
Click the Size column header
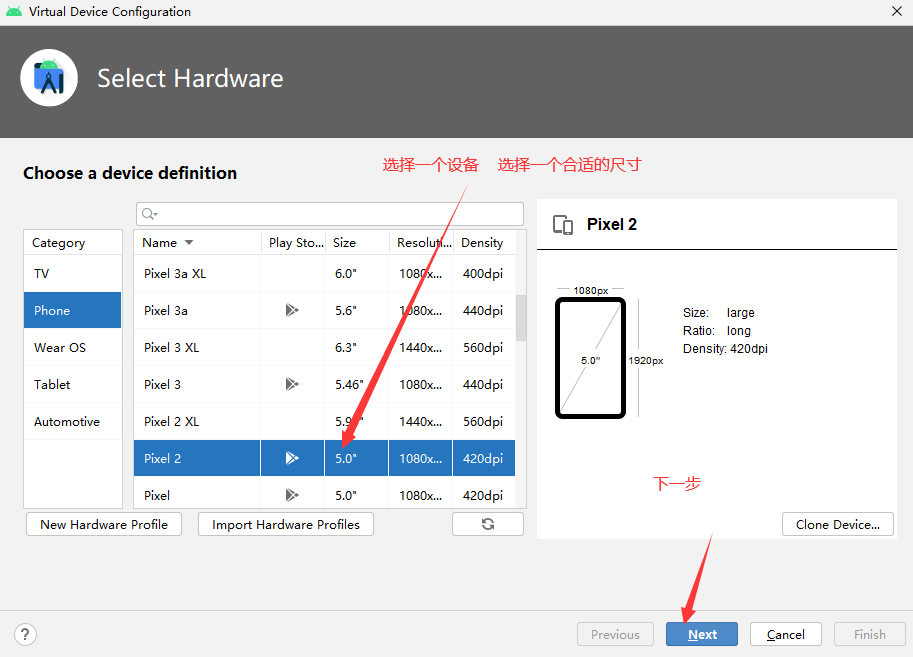pos(357,243)
